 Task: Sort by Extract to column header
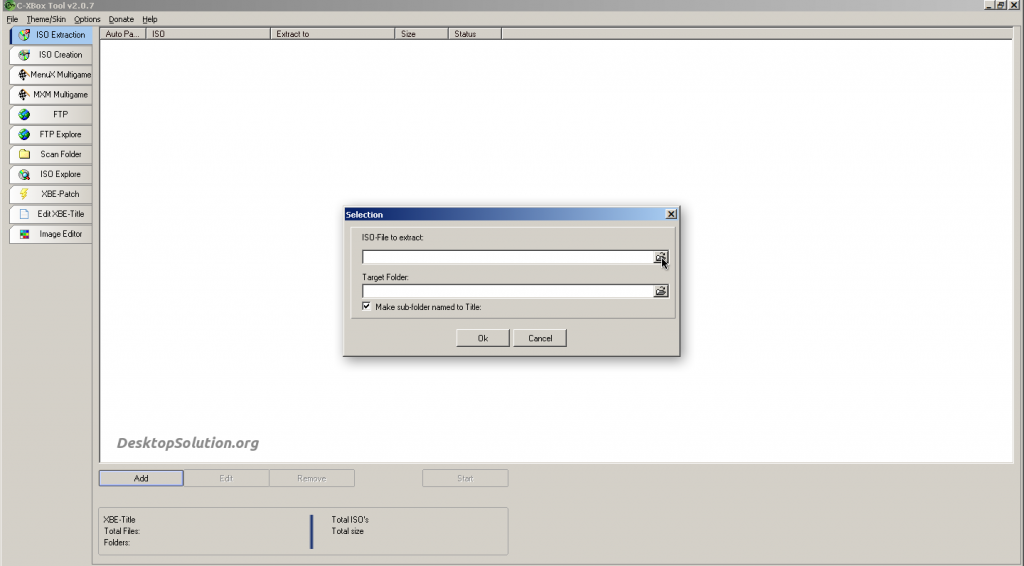click(332, 34)
